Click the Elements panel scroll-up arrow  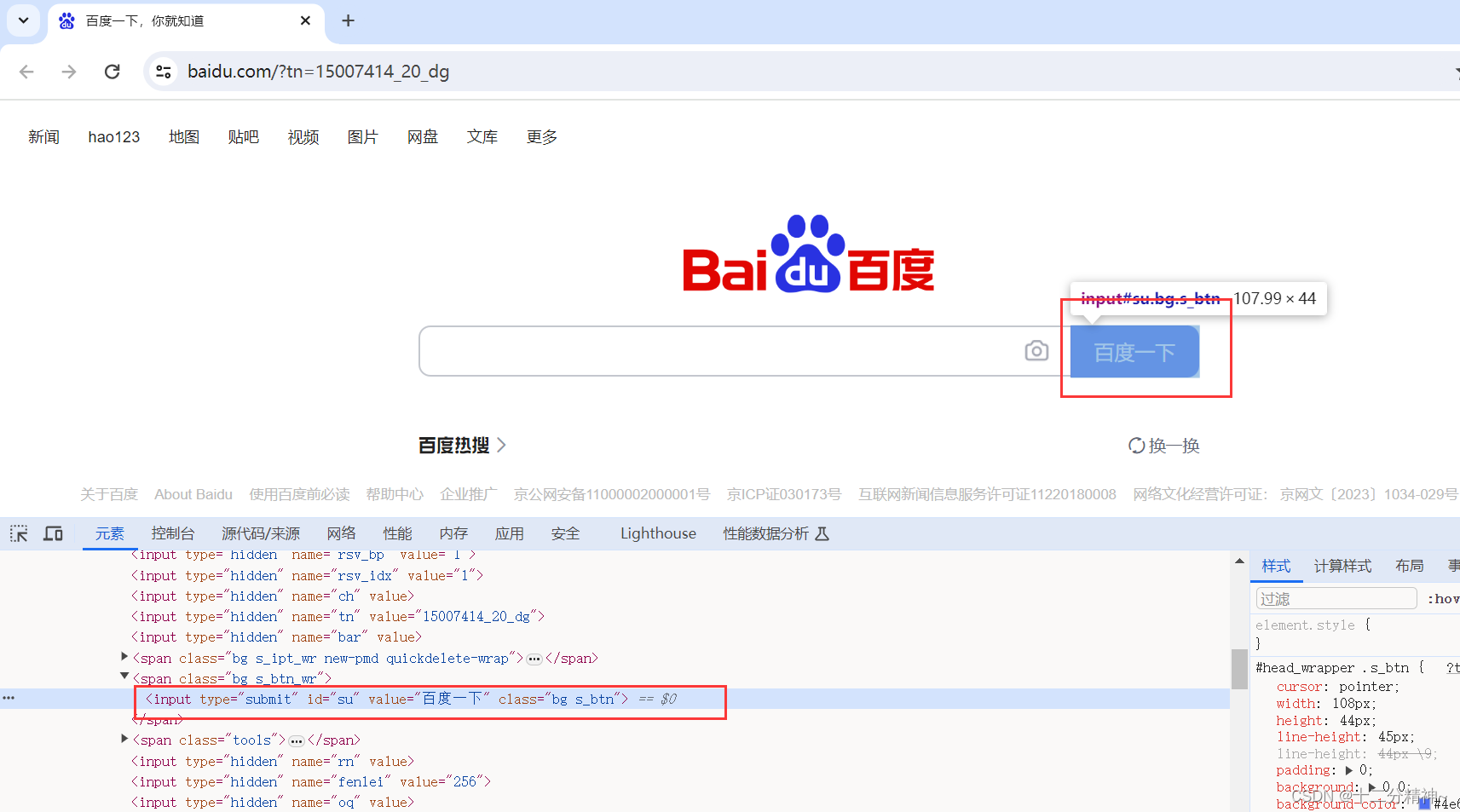pos(1239,561)
